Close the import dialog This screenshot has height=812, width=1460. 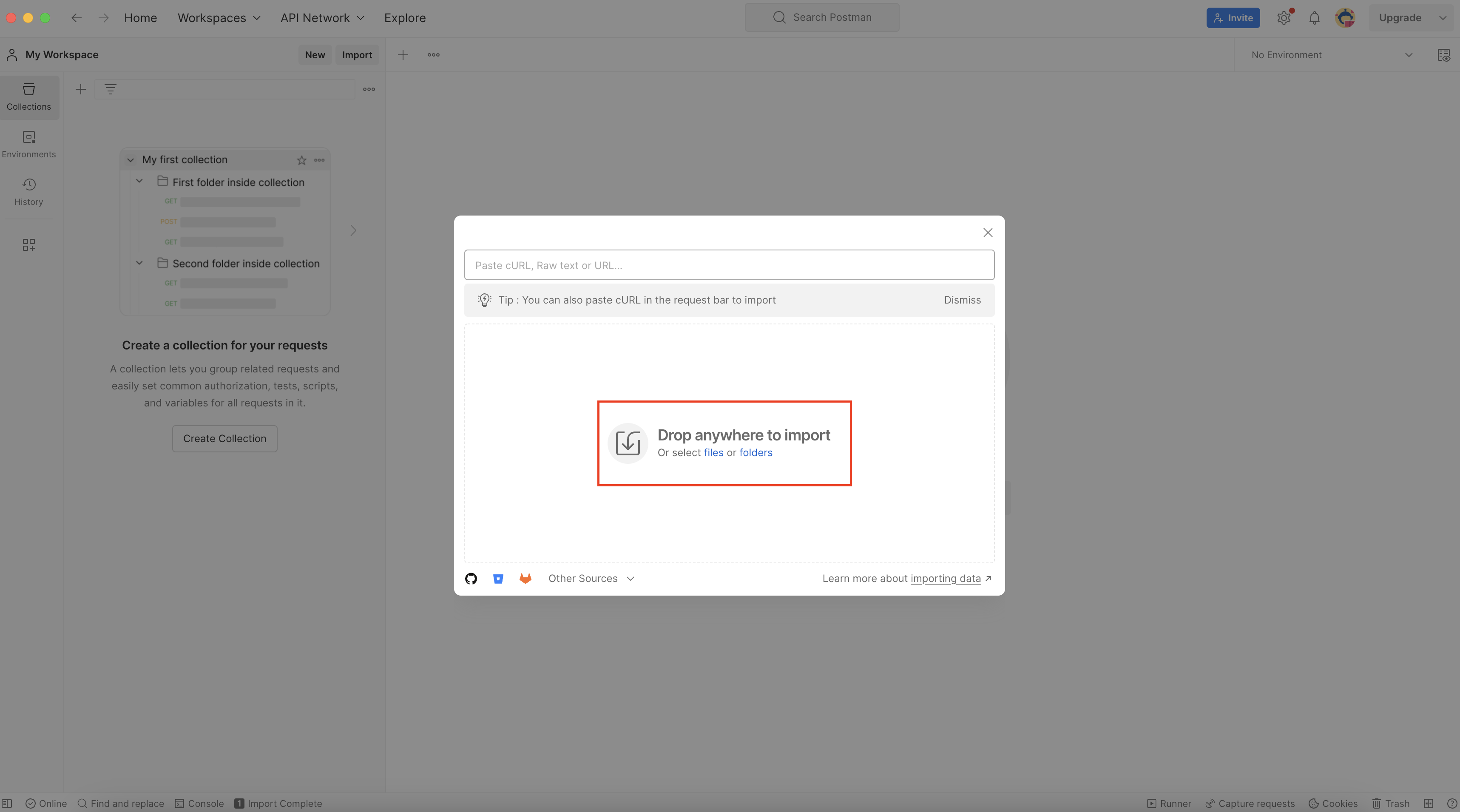pos(987,233)
